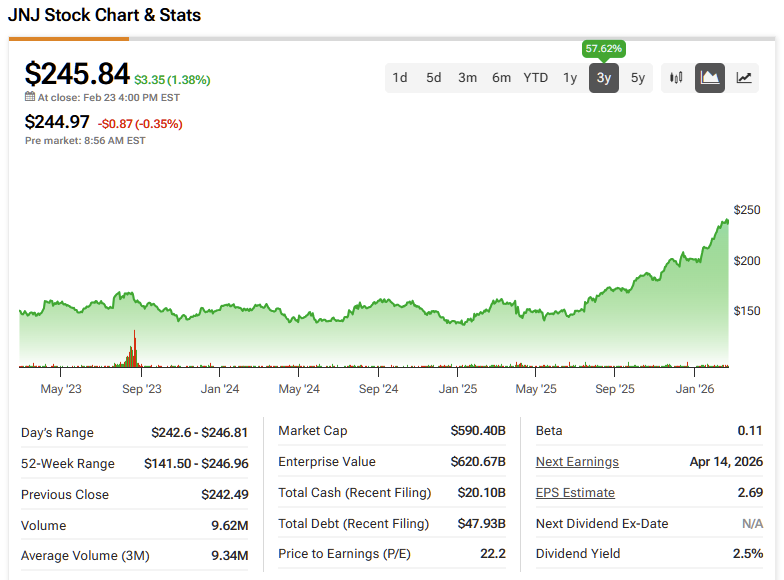Image resolution: width=784 pixels, height=580 pixels.
Task: Click the Sep '25 axis label
Action: click(x=614, y=389)
